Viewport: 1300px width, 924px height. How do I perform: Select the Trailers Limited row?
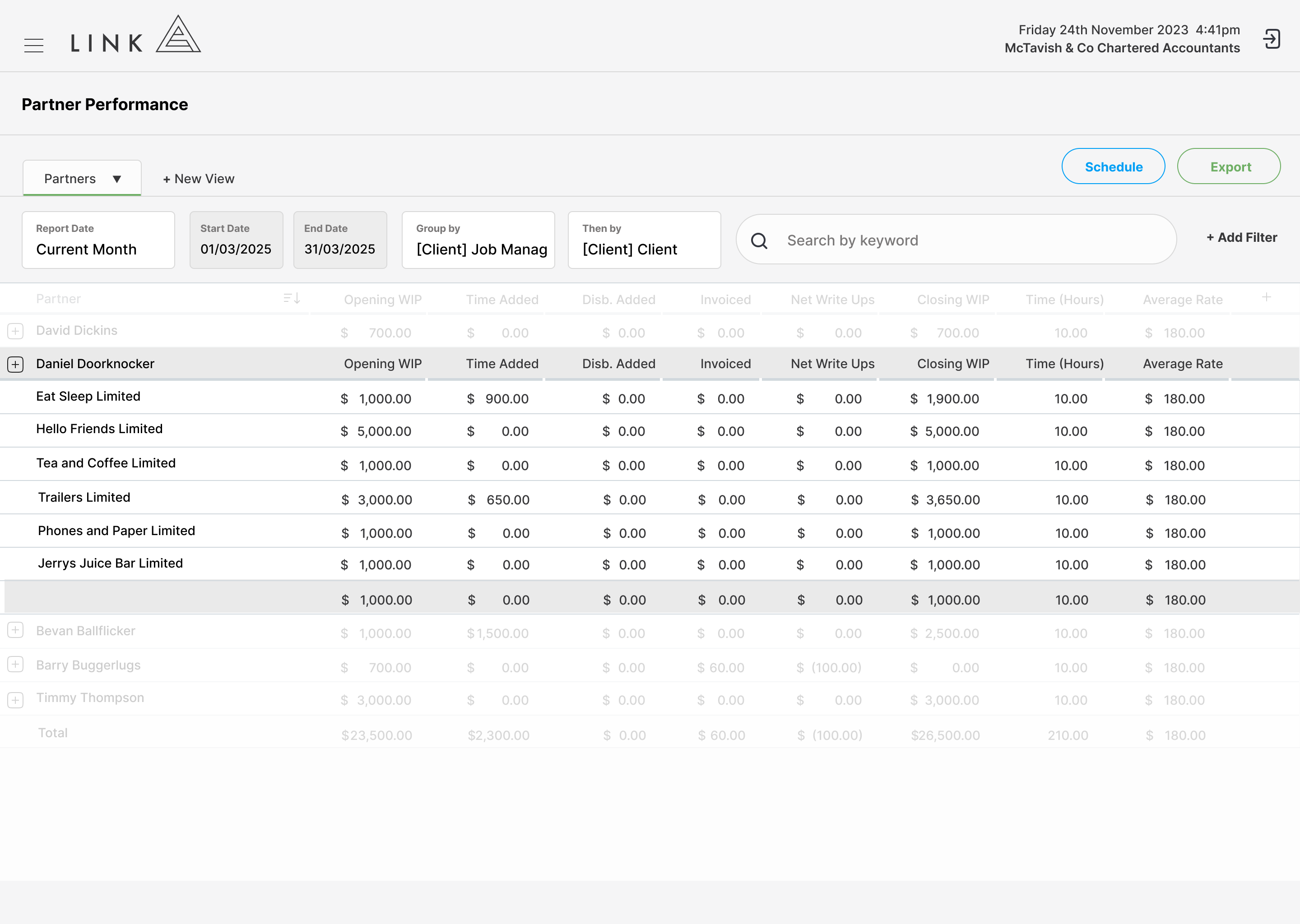(650, 497)
